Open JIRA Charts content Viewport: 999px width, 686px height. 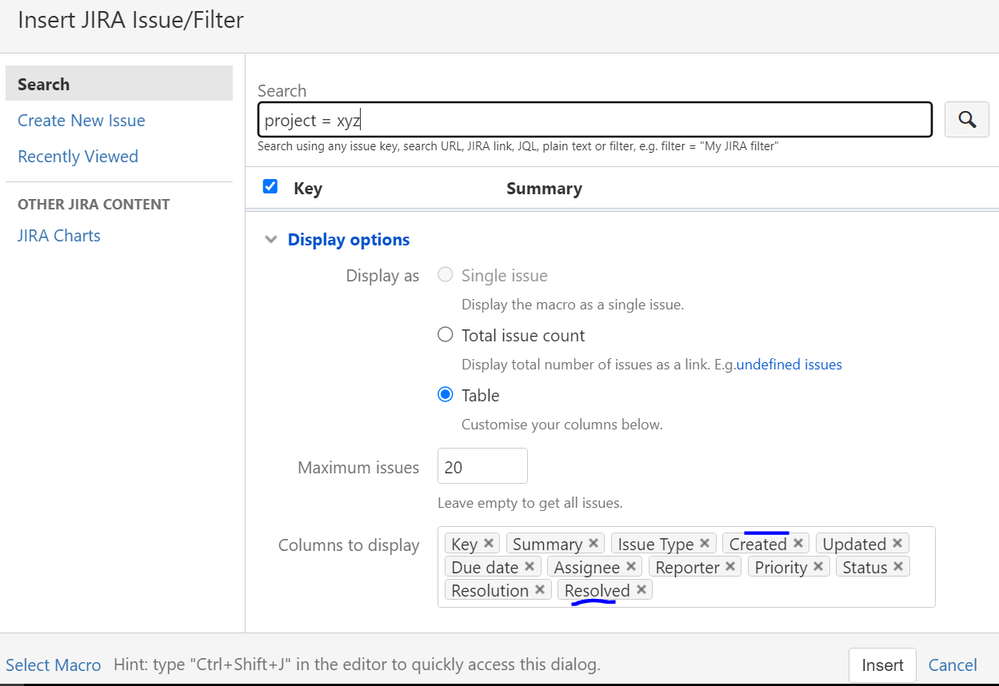coord(59,236)
